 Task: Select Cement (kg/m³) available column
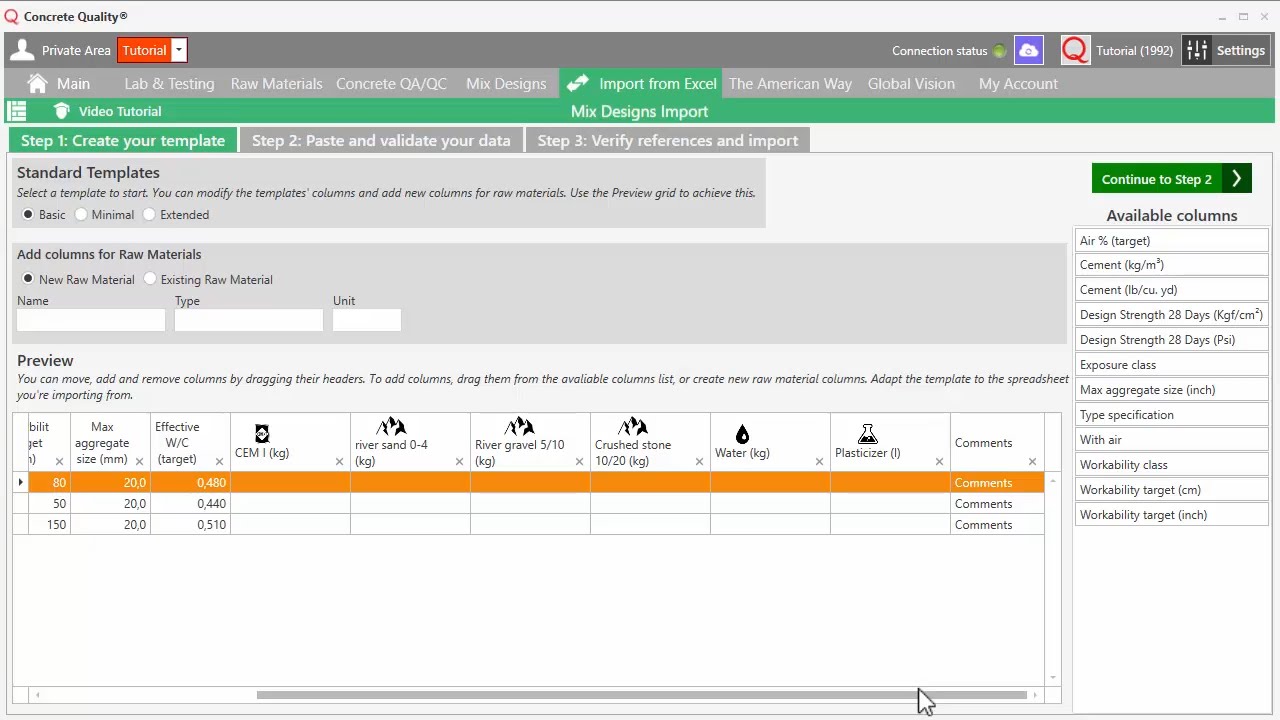1171,265
